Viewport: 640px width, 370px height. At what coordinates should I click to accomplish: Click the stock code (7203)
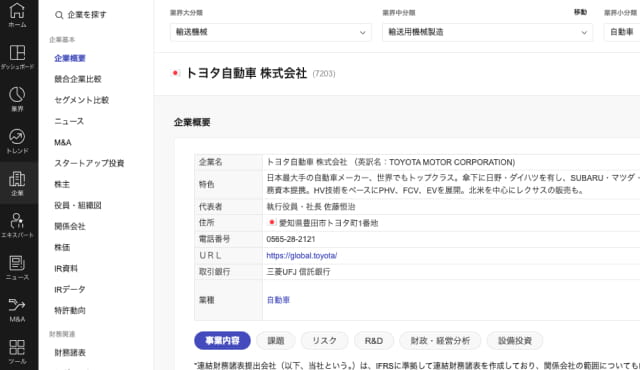coord(324,74)
